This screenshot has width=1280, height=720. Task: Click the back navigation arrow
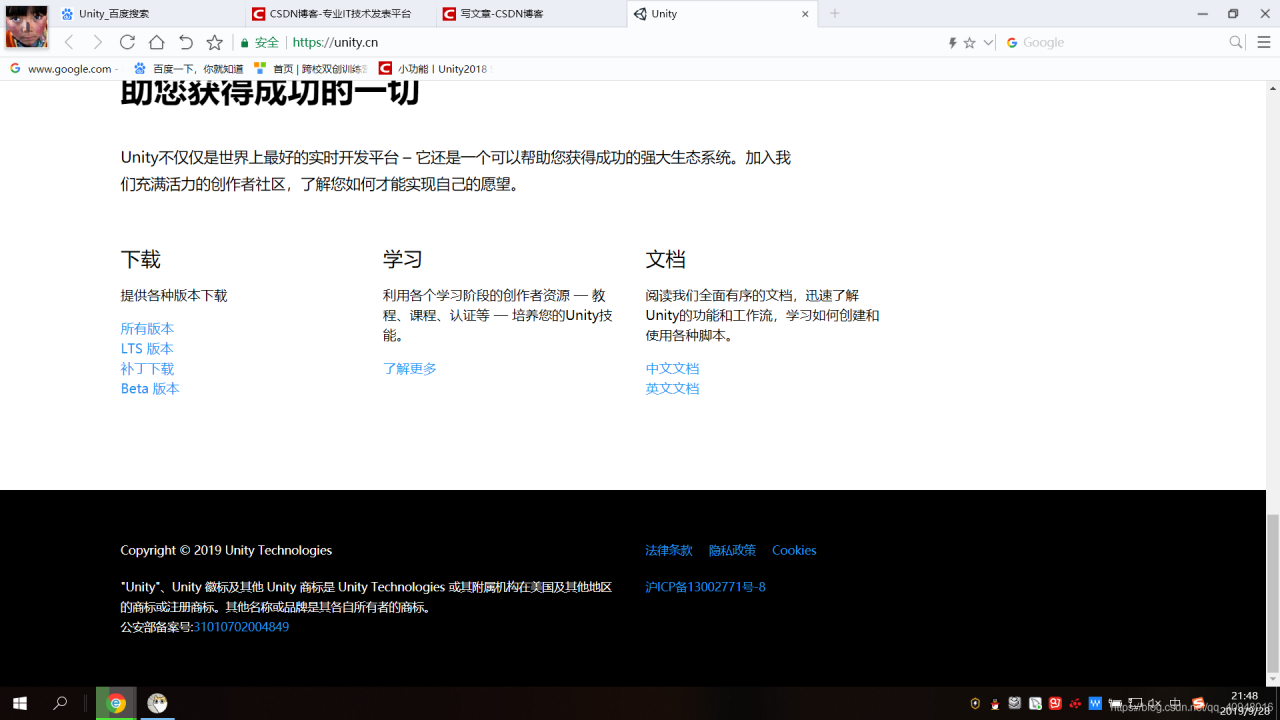(x=68, y=42)
